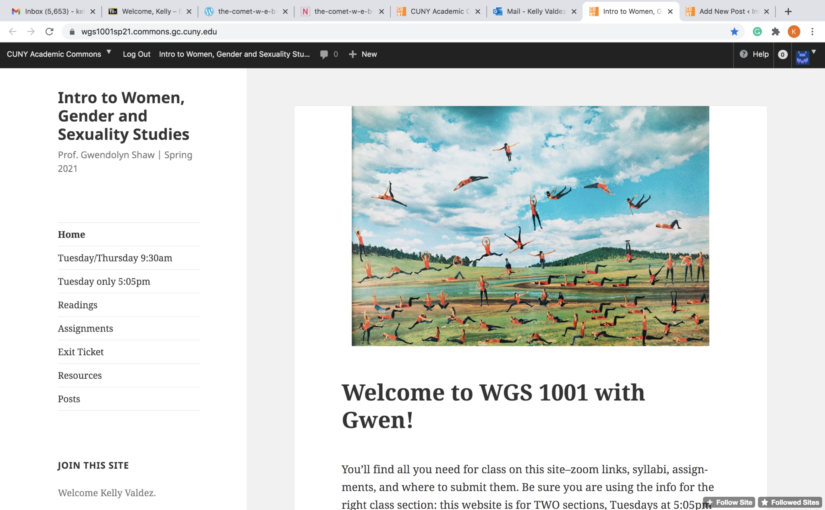Close the CUNY Academic tab
825x510 pixels.
pyautogui.click(x=478, y=11)
